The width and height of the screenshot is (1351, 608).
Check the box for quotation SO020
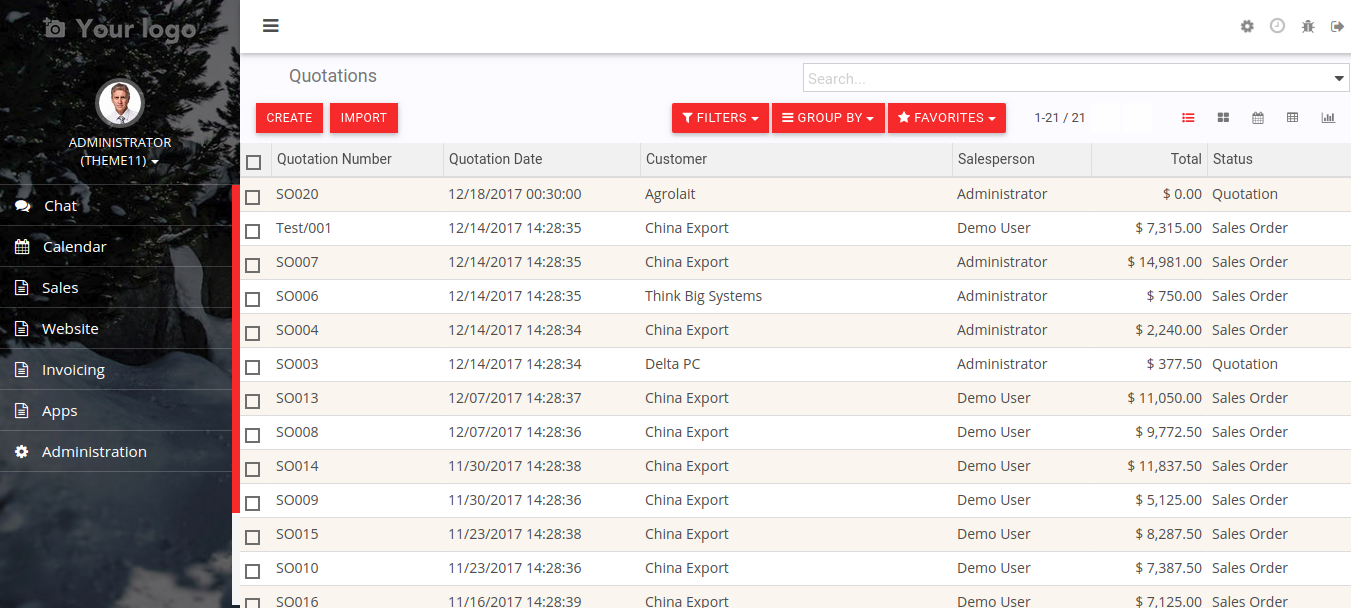click(252, 197)
